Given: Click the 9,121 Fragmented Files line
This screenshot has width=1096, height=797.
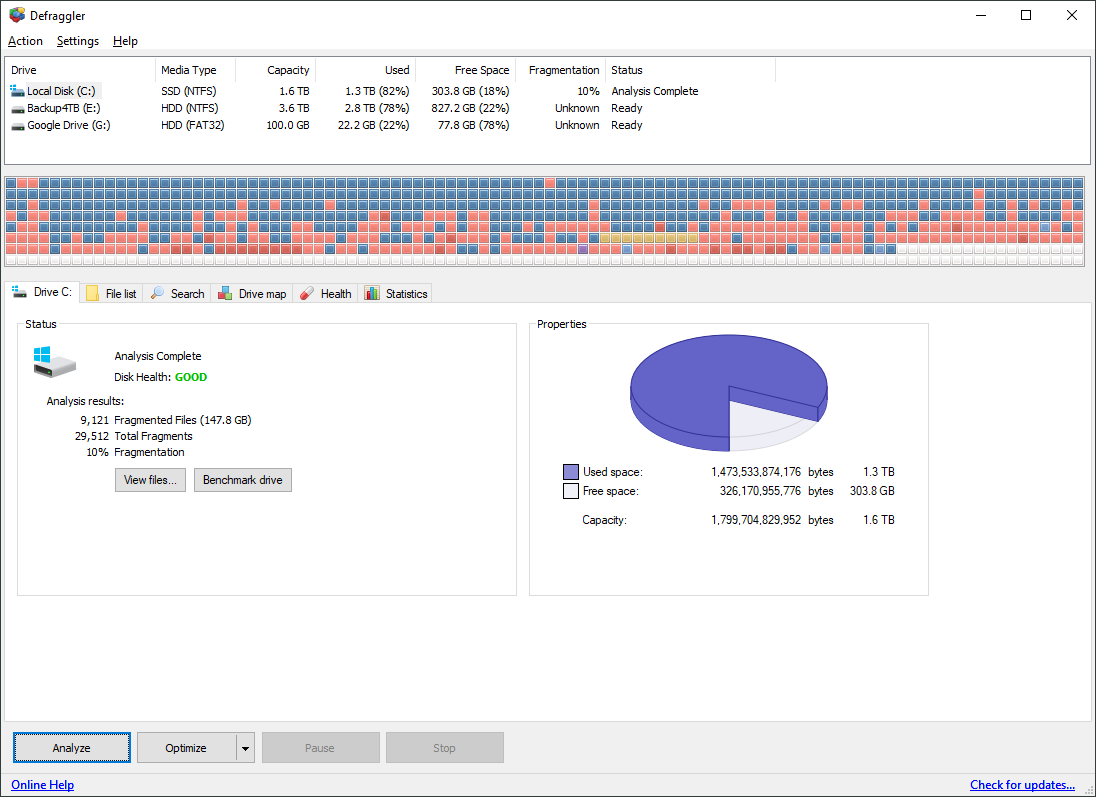Looking at the screenshot, I should tap(166, 420).
